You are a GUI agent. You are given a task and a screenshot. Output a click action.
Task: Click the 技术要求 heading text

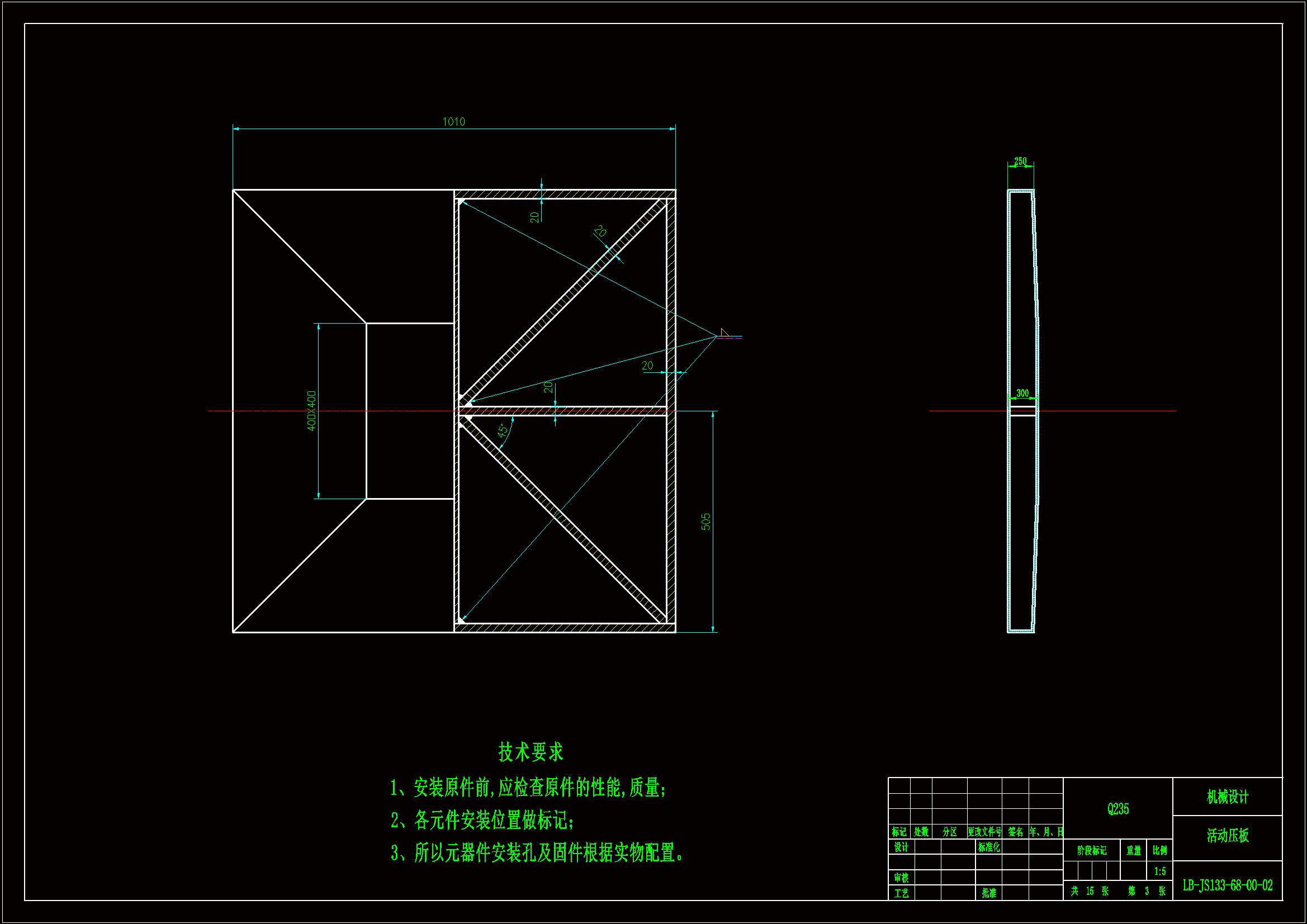pos(531,752)
